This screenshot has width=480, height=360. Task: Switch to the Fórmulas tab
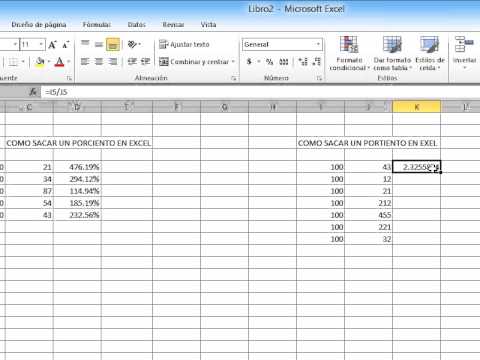(x=97, y=24)
